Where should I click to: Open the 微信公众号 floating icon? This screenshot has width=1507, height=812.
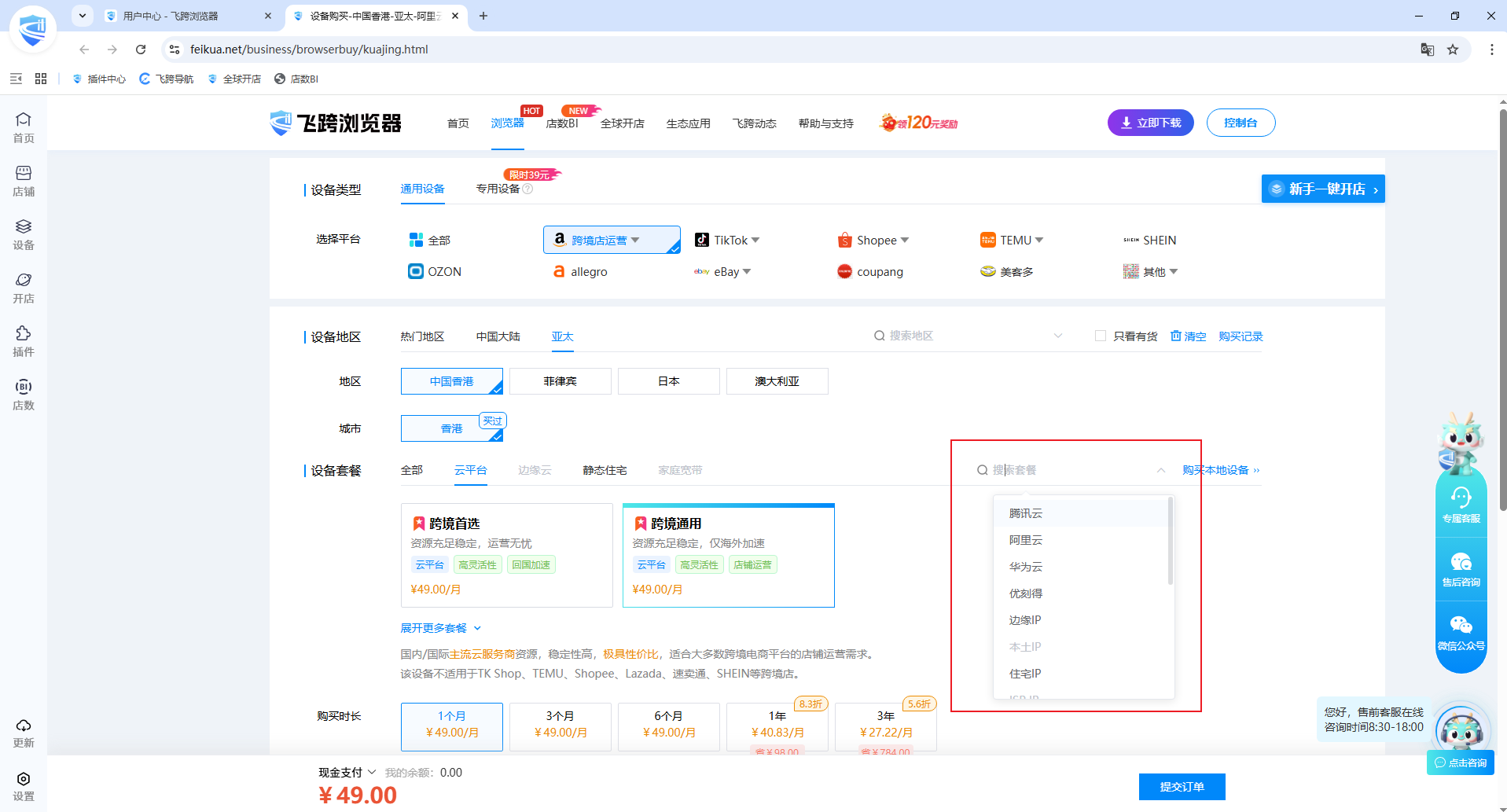pyautogui.click(x=1461, y=633)
